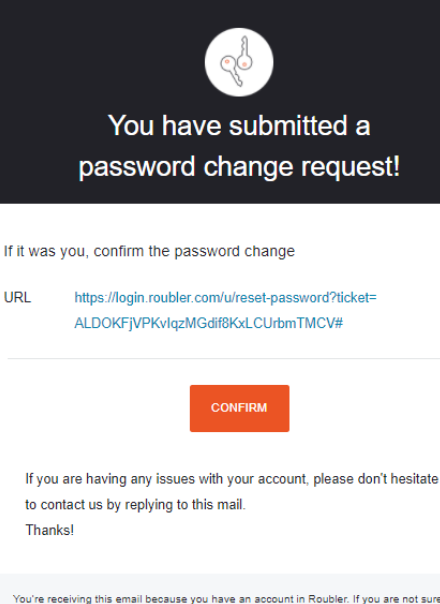Click the 'ticket=' parameter in the link
This screenshot has height=604, width=440.
pos(356,297)
